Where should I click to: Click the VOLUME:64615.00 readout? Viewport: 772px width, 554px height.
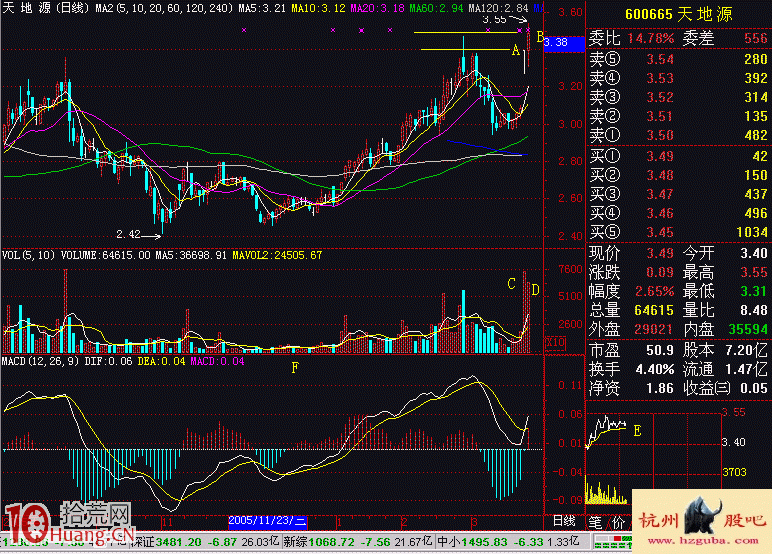[105, 256]
